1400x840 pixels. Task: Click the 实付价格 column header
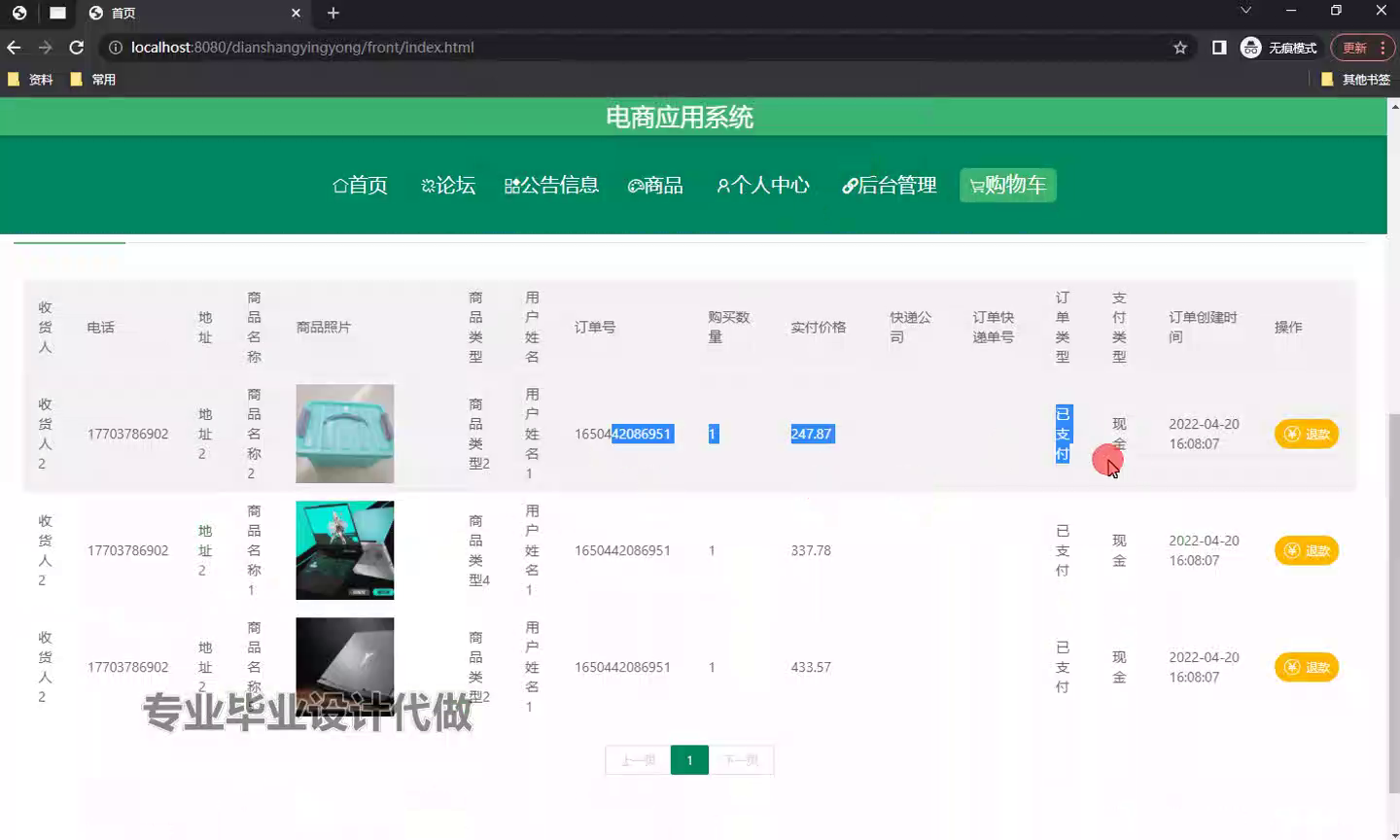(x=819, y=327)
